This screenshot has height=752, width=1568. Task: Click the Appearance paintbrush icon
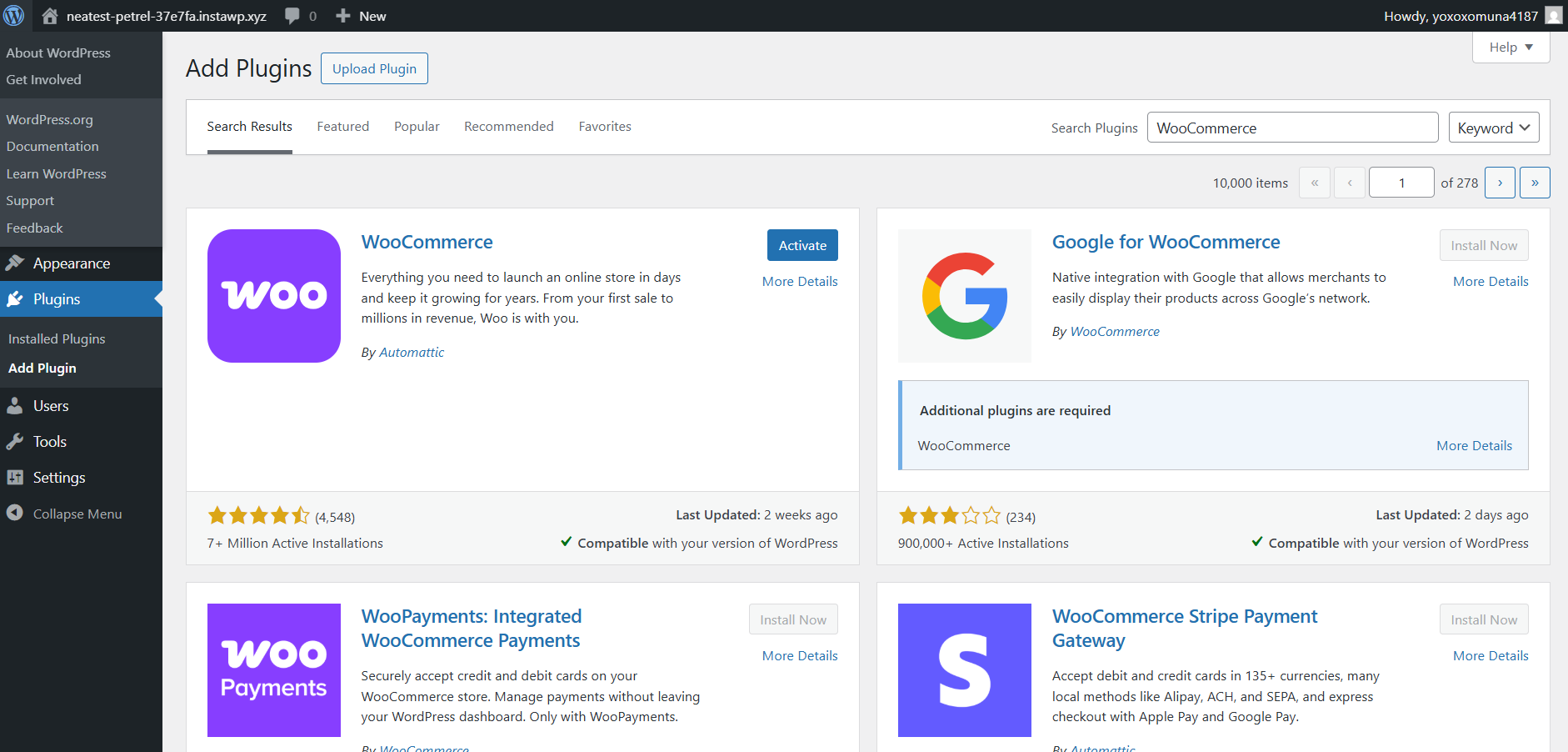tap(15, 263)
